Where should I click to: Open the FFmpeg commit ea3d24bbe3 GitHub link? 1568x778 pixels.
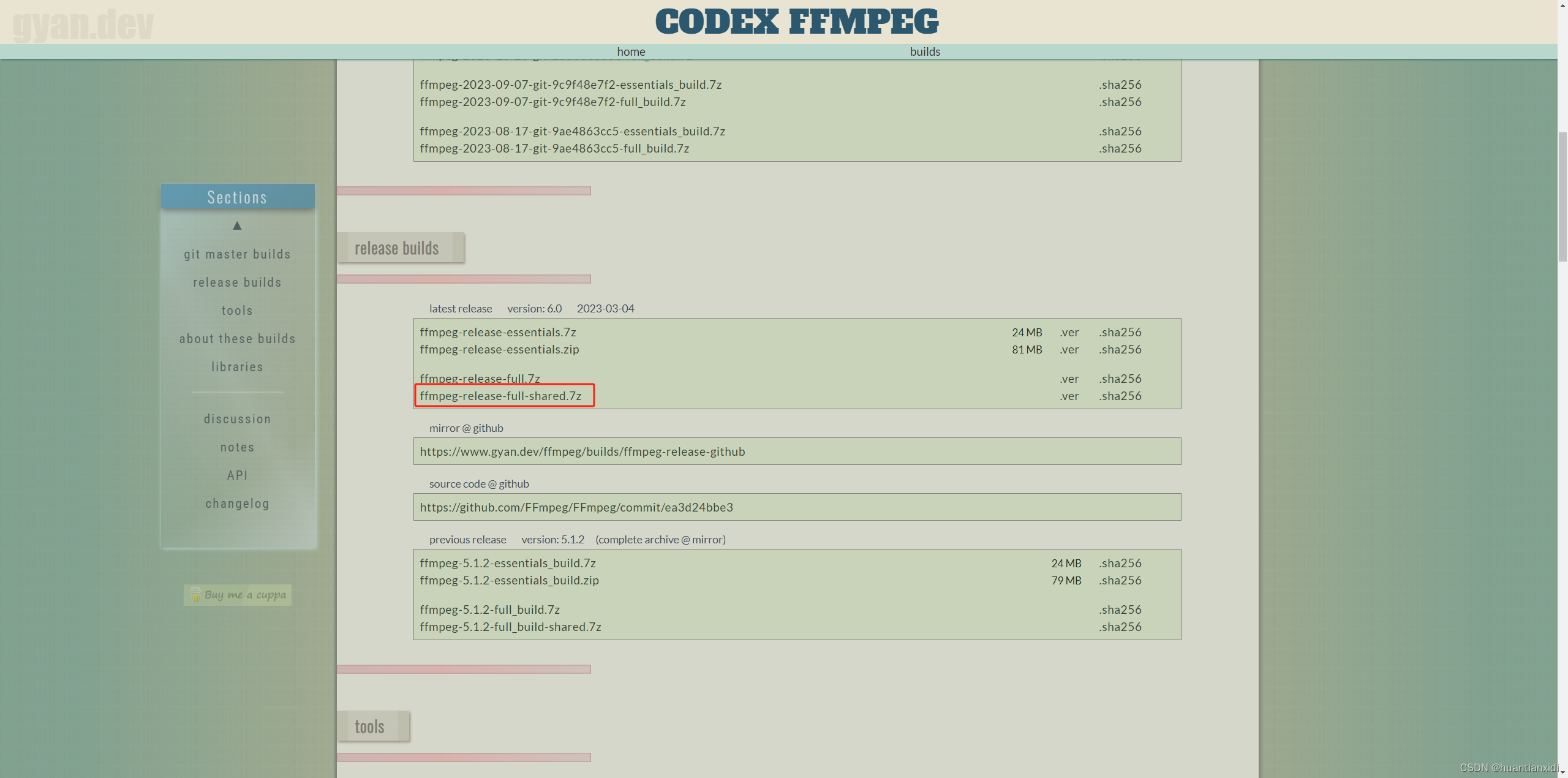coord(576,507)
